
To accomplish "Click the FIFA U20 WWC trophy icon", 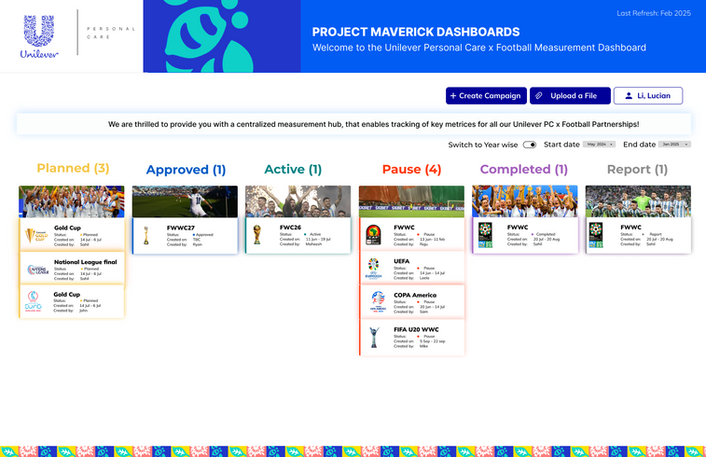I will coord(374,337).
